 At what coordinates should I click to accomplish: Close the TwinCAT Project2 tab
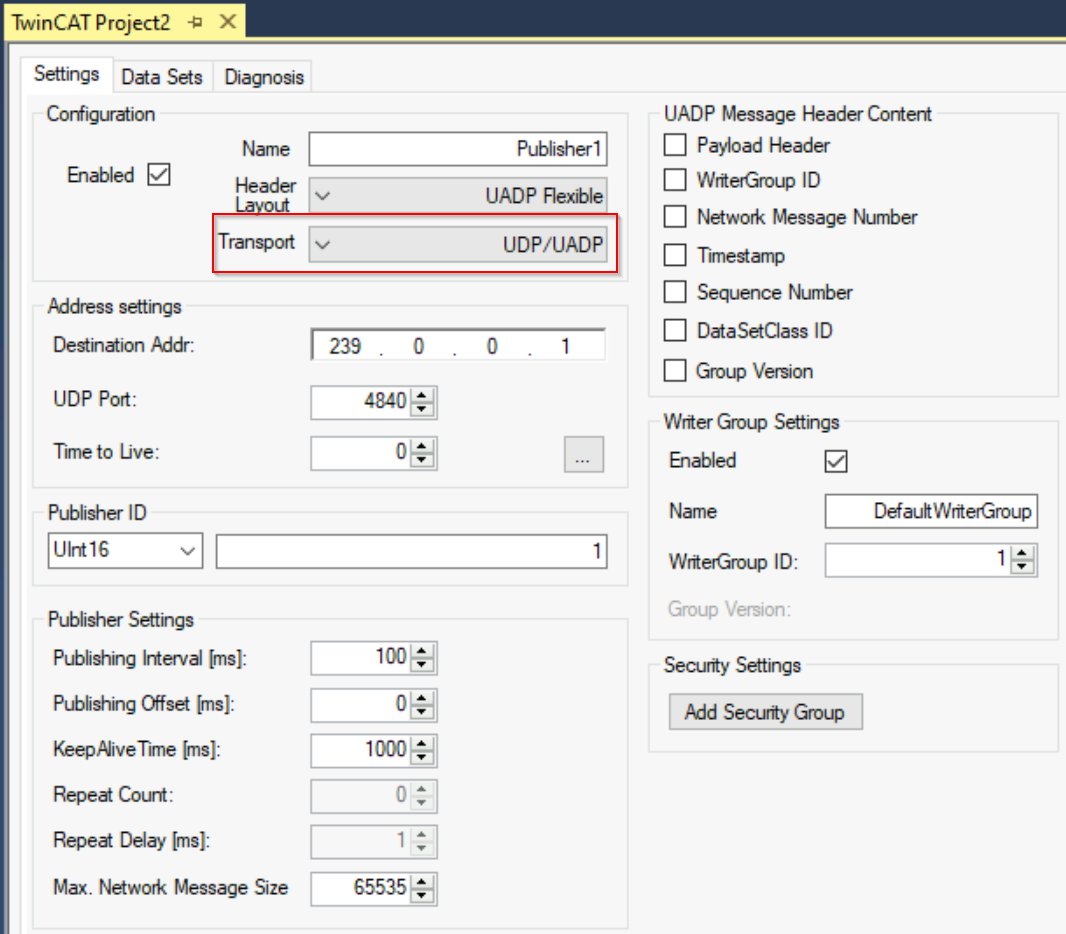point(228,22)
